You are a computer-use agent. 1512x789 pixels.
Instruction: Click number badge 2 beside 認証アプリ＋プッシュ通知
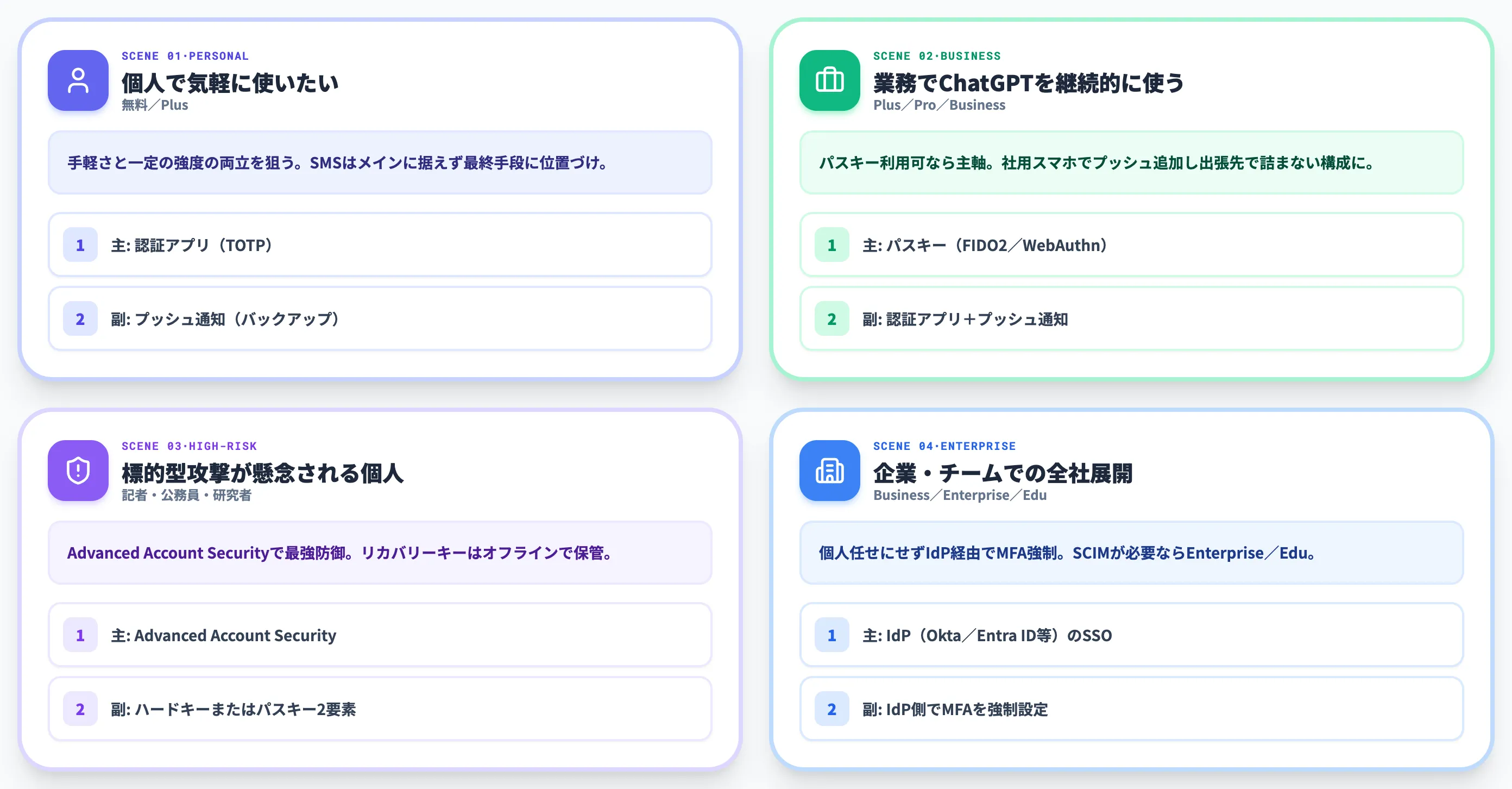pyautogui.click(x=831, y=319)
